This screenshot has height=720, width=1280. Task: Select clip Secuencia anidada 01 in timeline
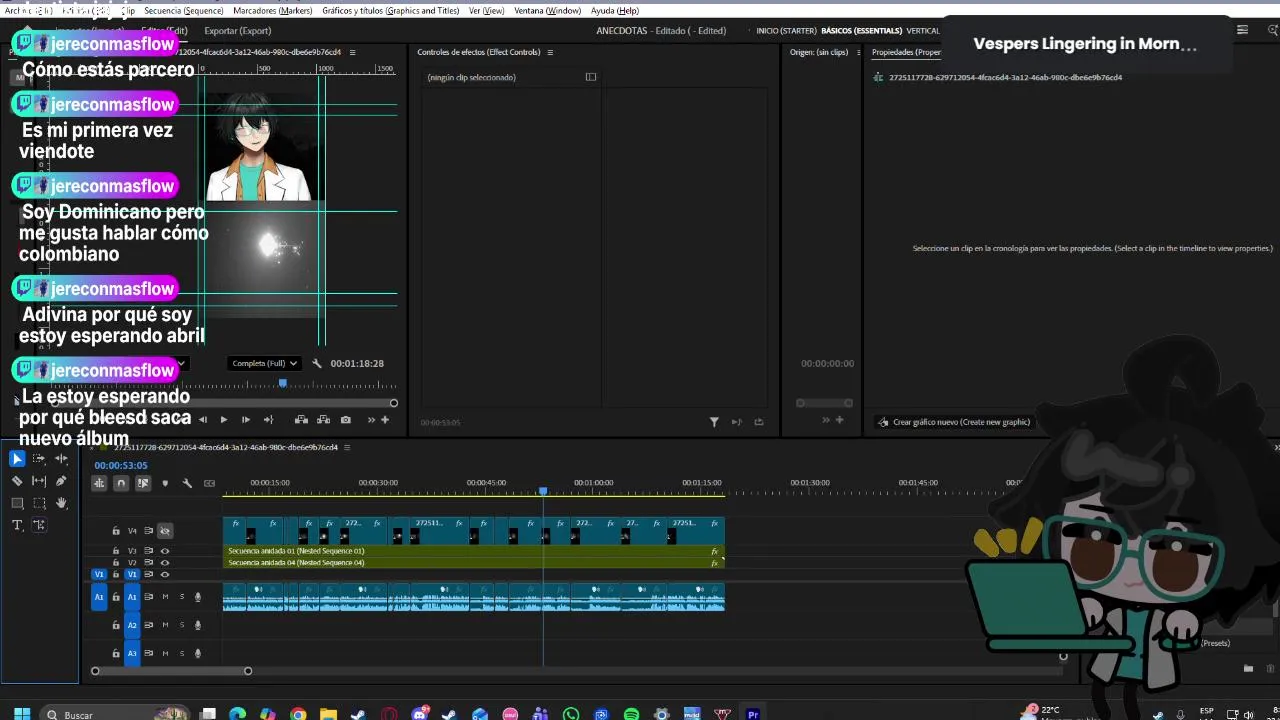point(473,551)
